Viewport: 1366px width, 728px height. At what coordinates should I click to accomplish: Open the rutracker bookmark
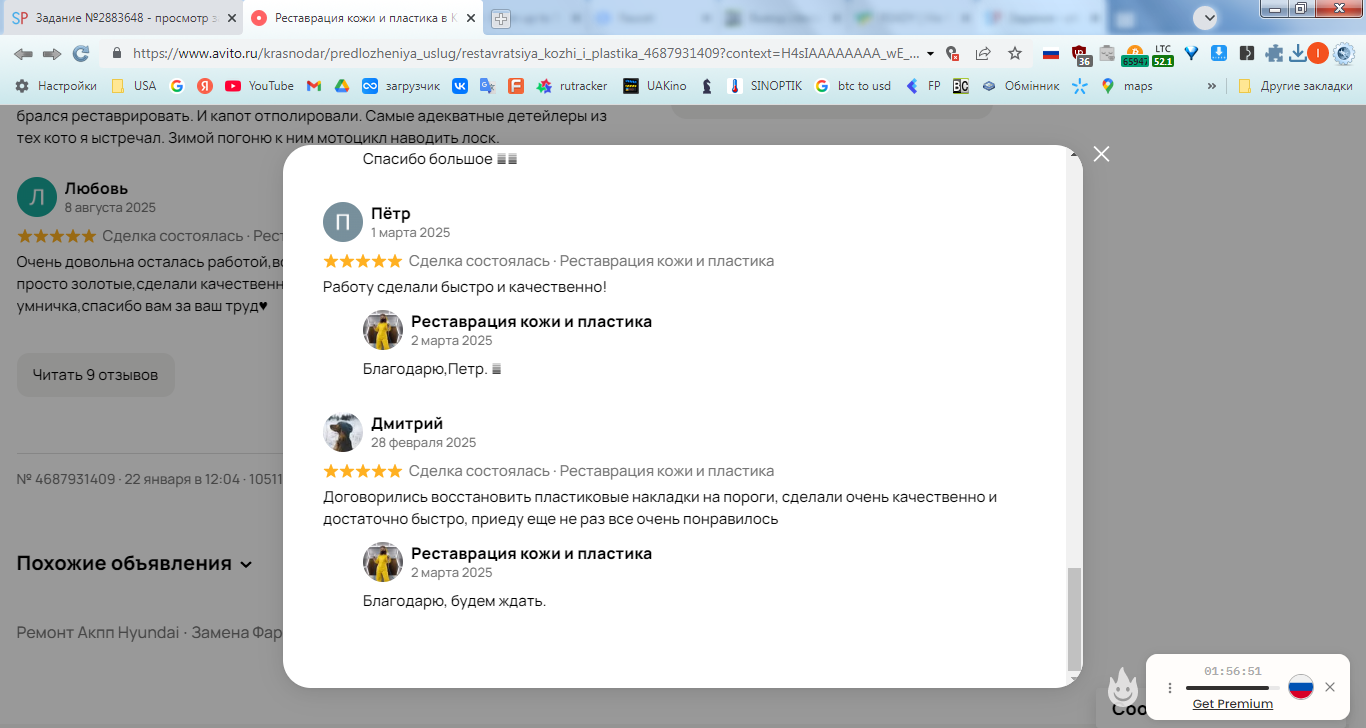(572, 86)
